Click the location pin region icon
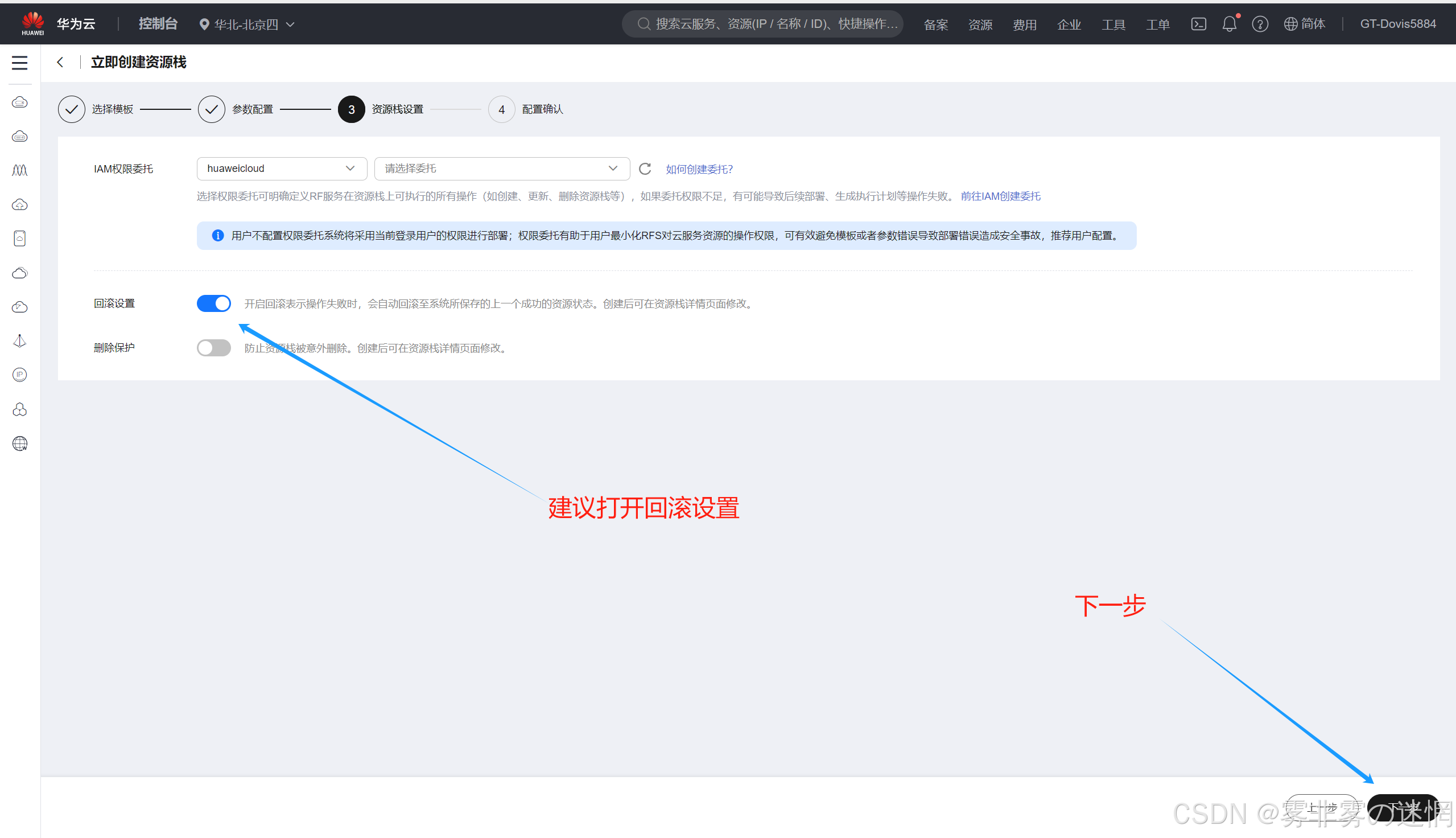 (x=204, y=24)
